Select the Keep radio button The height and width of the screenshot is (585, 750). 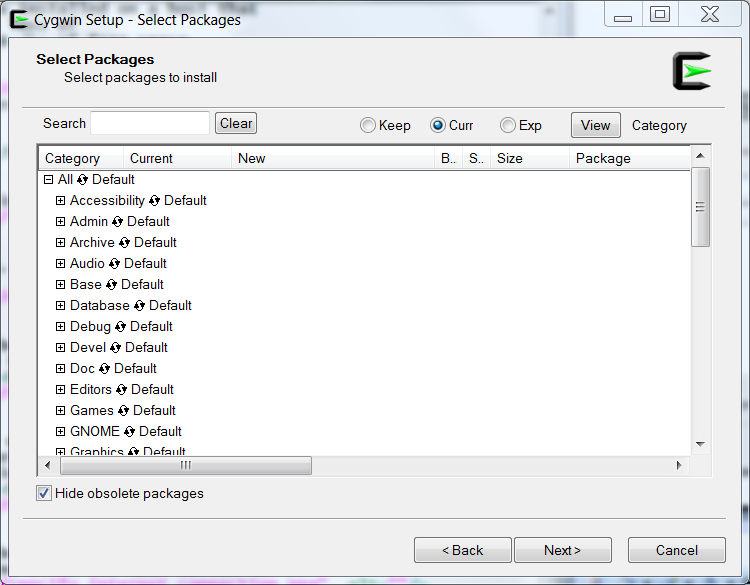click(x=367, y=125)
